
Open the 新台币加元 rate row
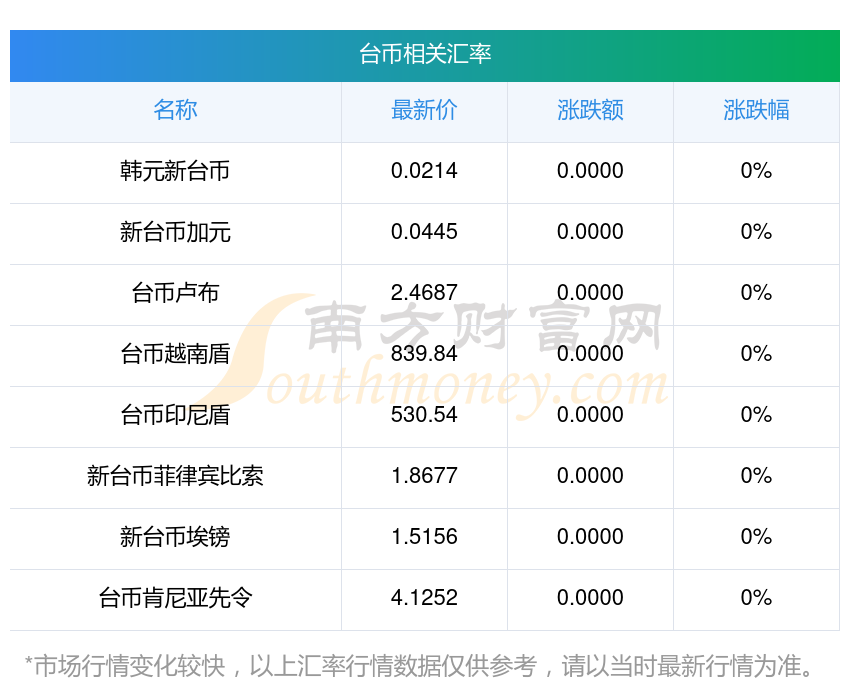click(175, 232)
